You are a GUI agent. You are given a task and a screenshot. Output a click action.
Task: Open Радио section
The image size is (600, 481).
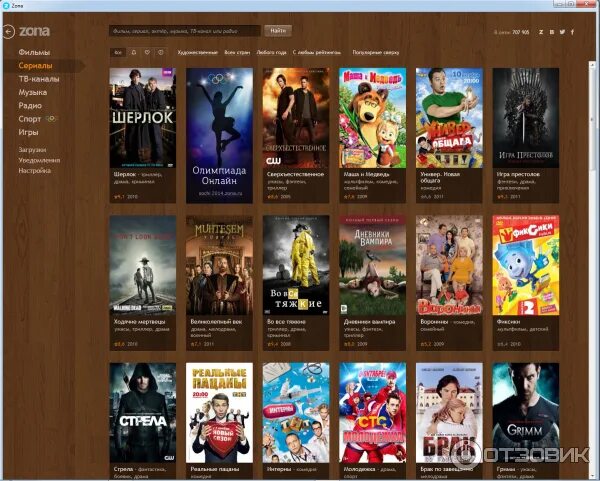[x=30, y=105]
